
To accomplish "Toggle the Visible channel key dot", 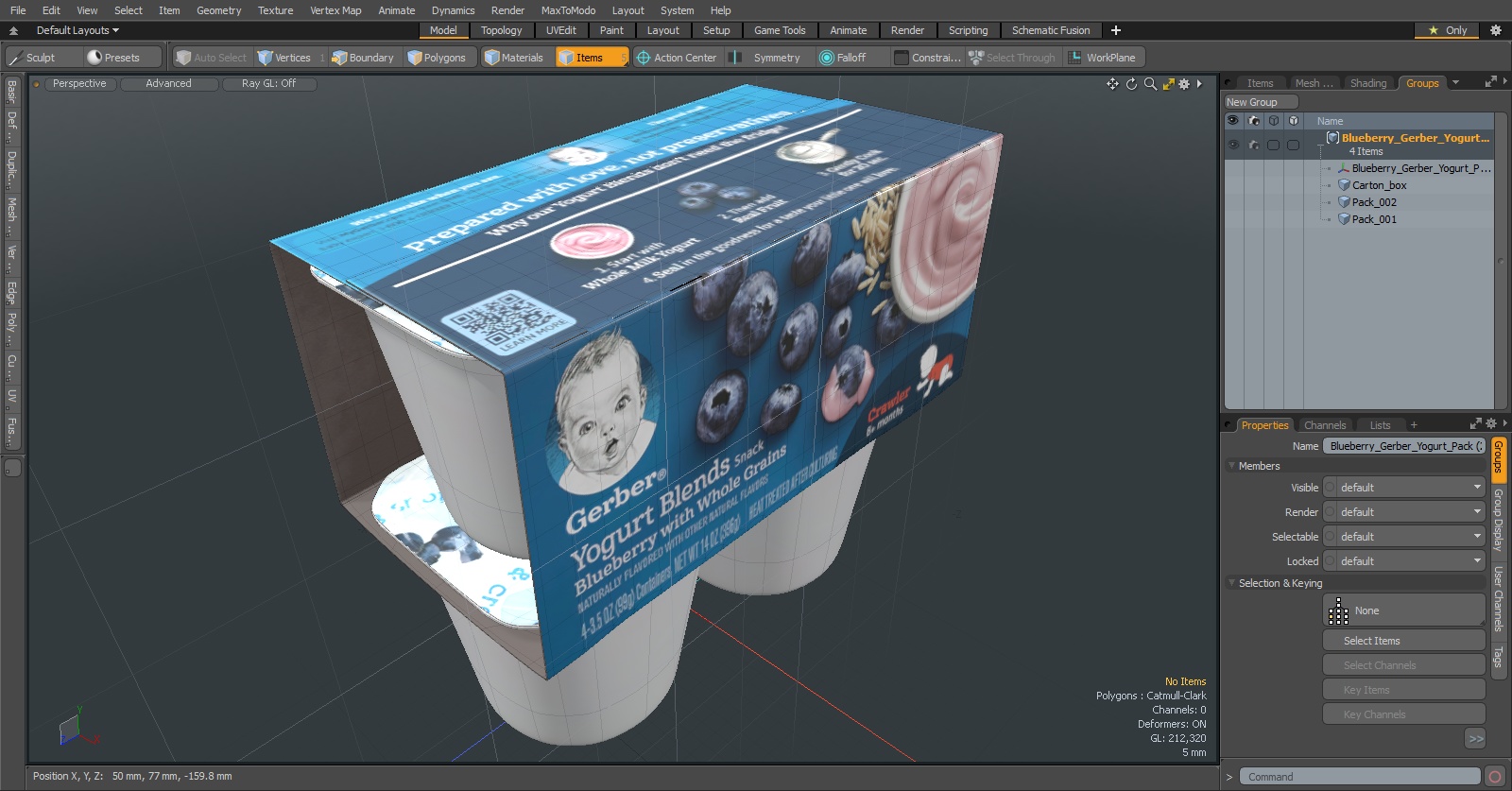I will coord(1330,488).
